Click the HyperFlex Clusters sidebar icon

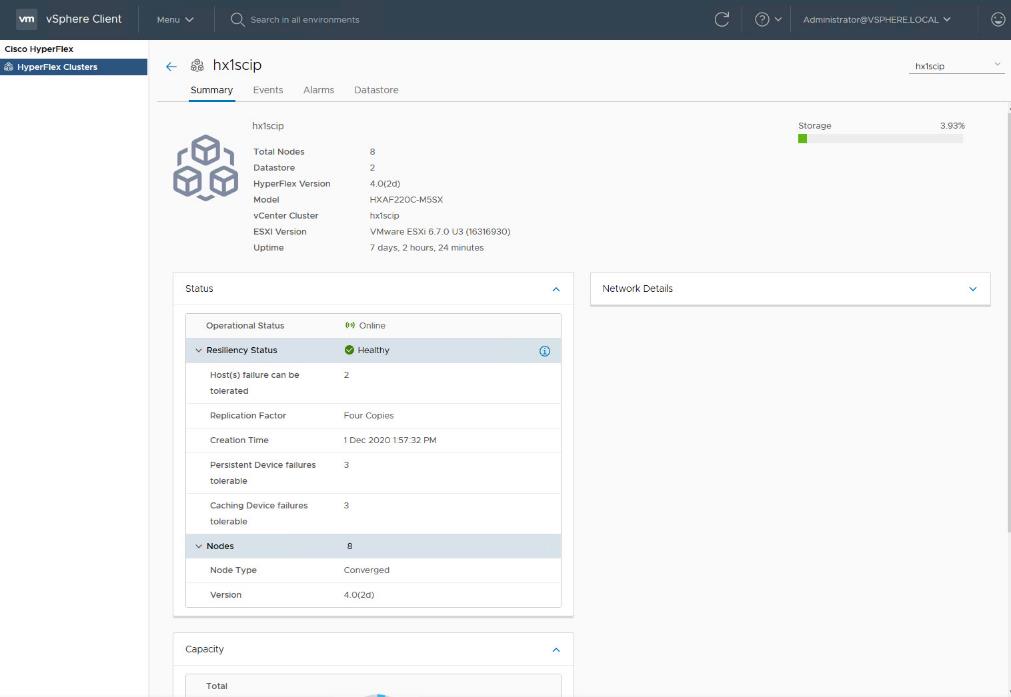tap(9, 67)
